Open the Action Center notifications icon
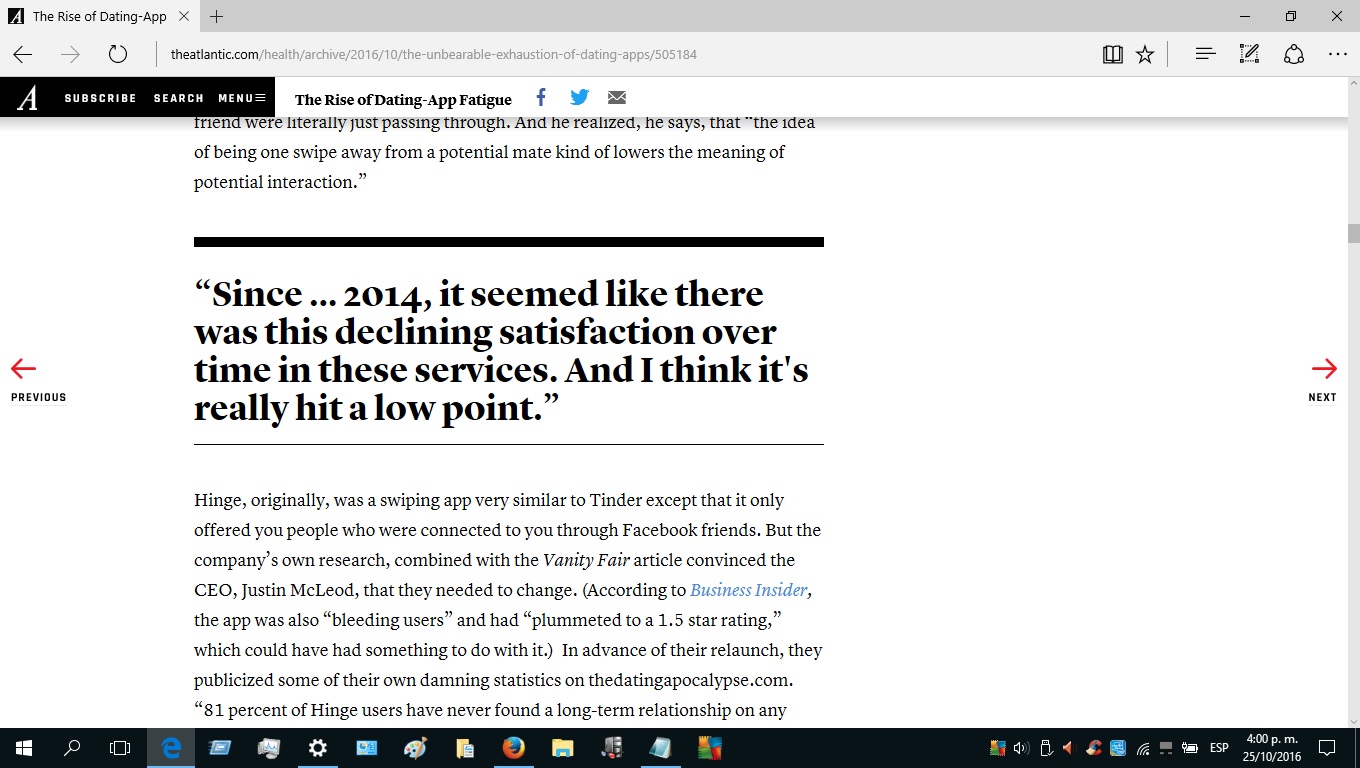This screenshot has width=1360, height=768. pos(1327,748)
